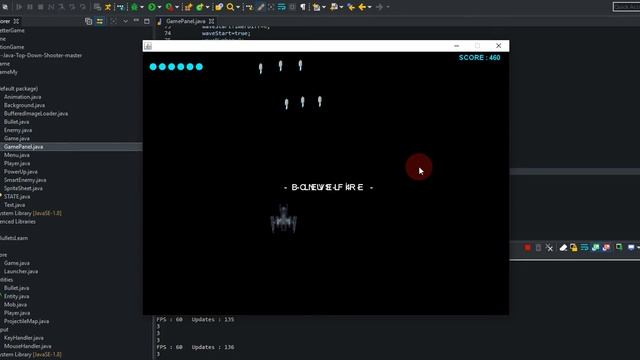Viewport: 640px width, 360px height.
Task: Open the Coverage launch dropdown arrow
Action: pyautogui.click(x=177, y=7)
